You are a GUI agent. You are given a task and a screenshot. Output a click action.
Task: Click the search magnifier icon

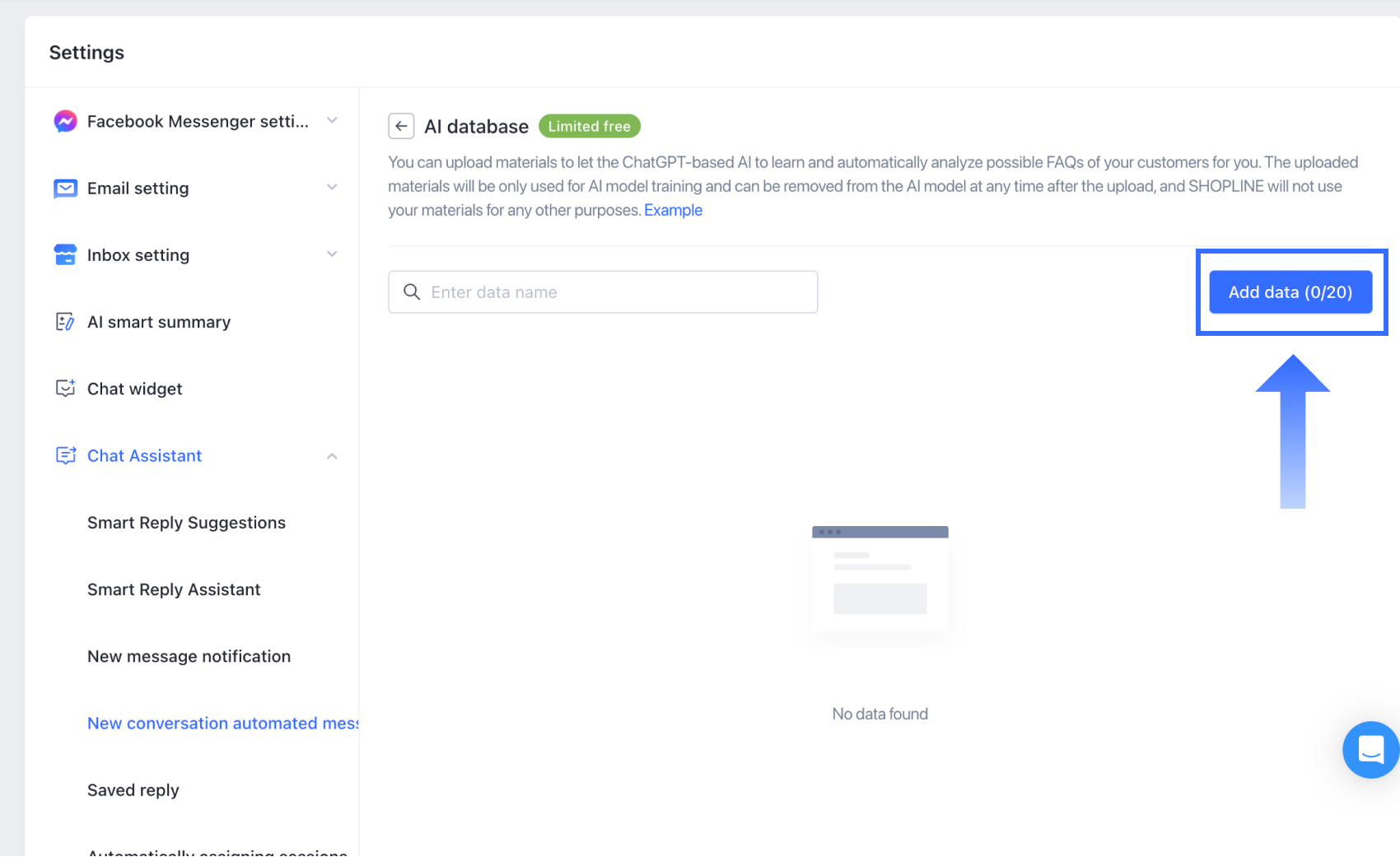(412, 292)
